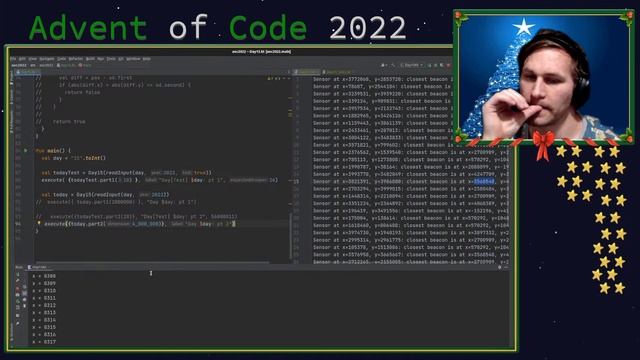Click the red Stop icon in the Run panel
Screen dimensions: 640x360
18,288
